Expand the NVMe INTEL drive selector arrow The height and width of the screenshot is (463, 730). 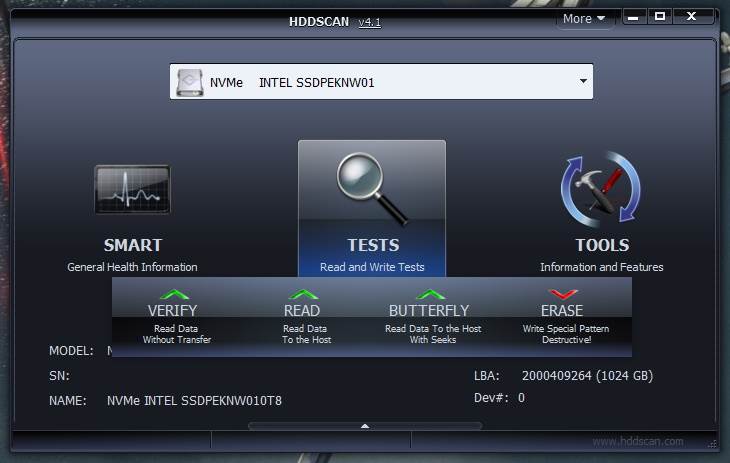tap(578, 82)
